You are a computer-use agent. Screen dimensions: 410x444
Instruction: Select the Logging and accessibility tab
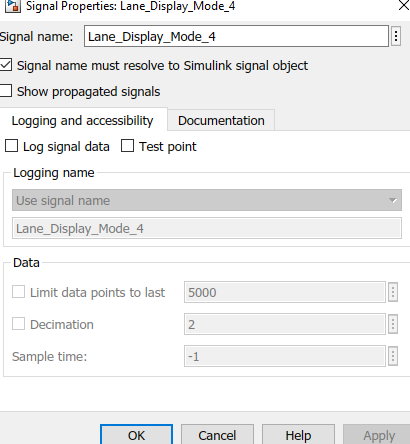pos(82,120)
